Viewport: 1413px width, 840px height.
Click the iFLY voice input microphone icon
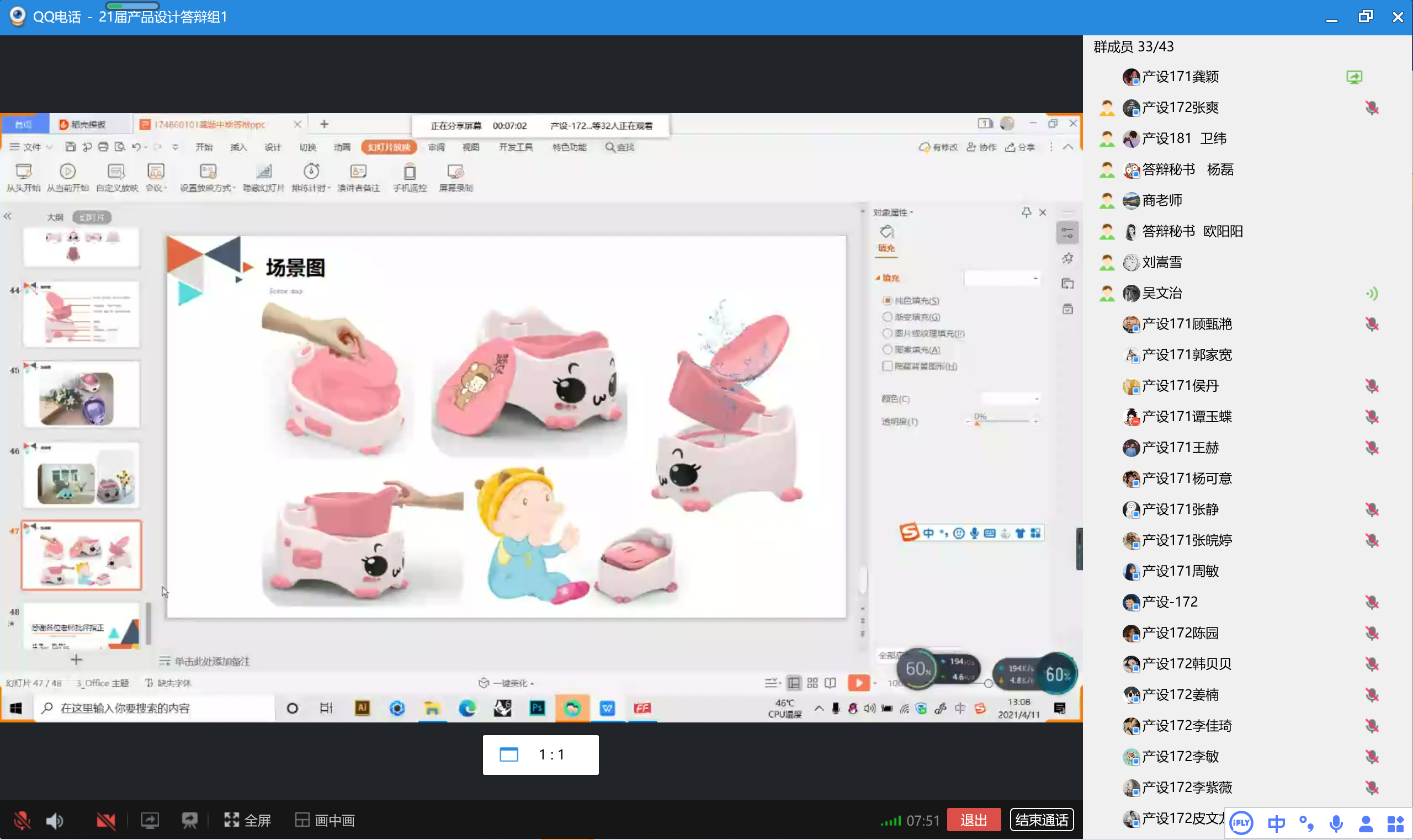1336,823
